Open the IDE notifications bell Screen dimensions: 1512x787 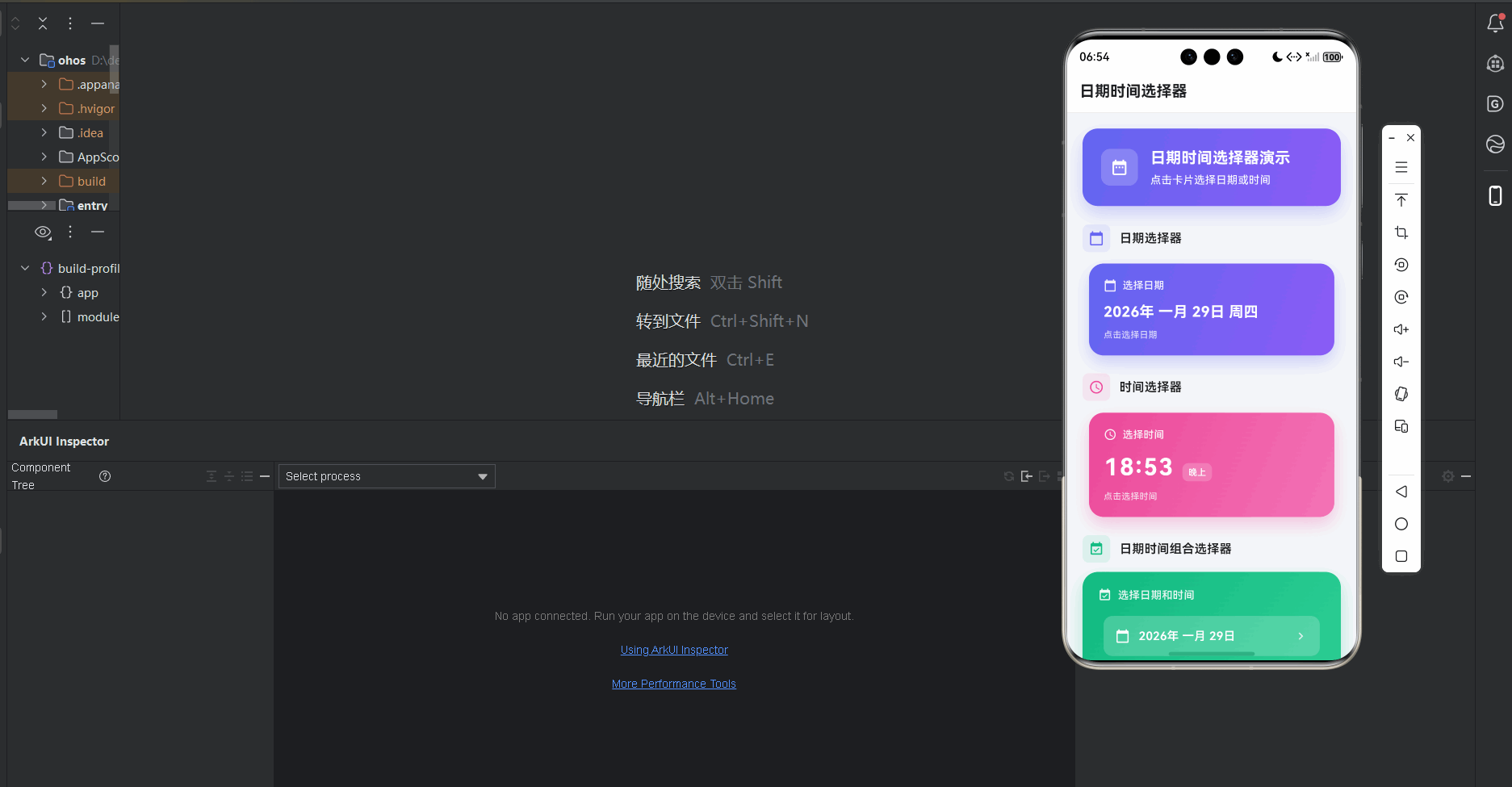[1494, 23]
